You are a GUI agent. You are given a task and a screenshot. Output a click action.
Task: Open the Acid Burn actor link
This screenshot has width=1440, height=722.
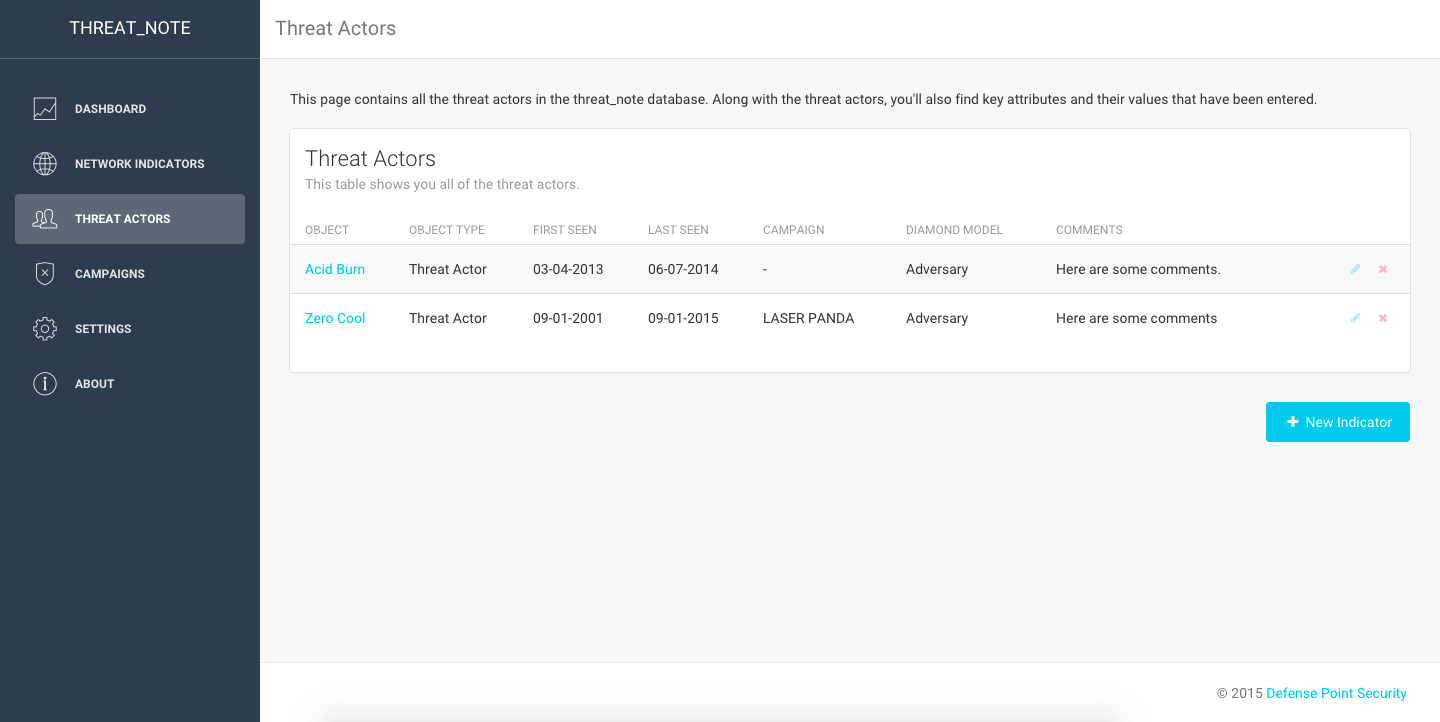click(x=335, y=269)
